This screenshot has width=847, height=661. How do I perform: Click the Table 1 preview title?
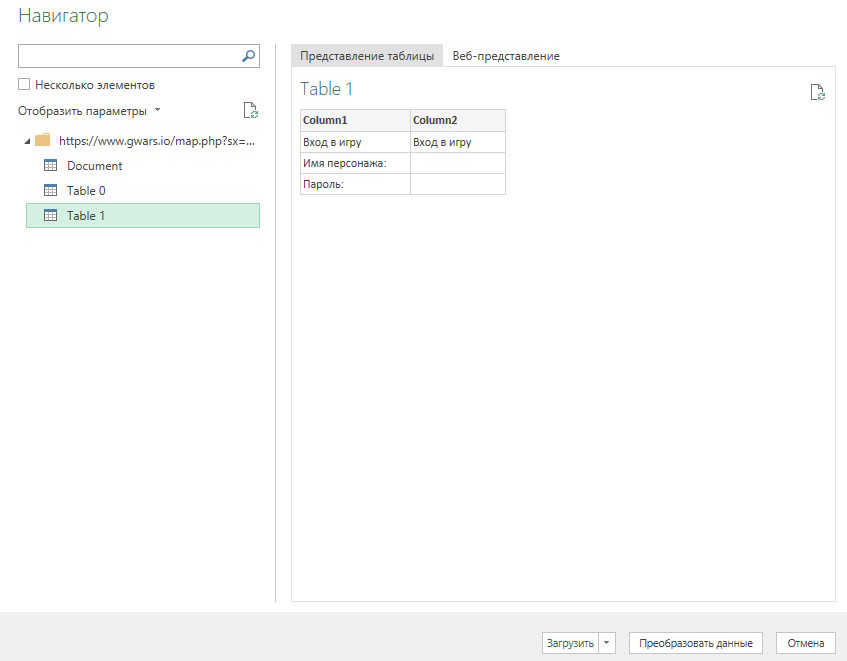(x=326, y=89)
